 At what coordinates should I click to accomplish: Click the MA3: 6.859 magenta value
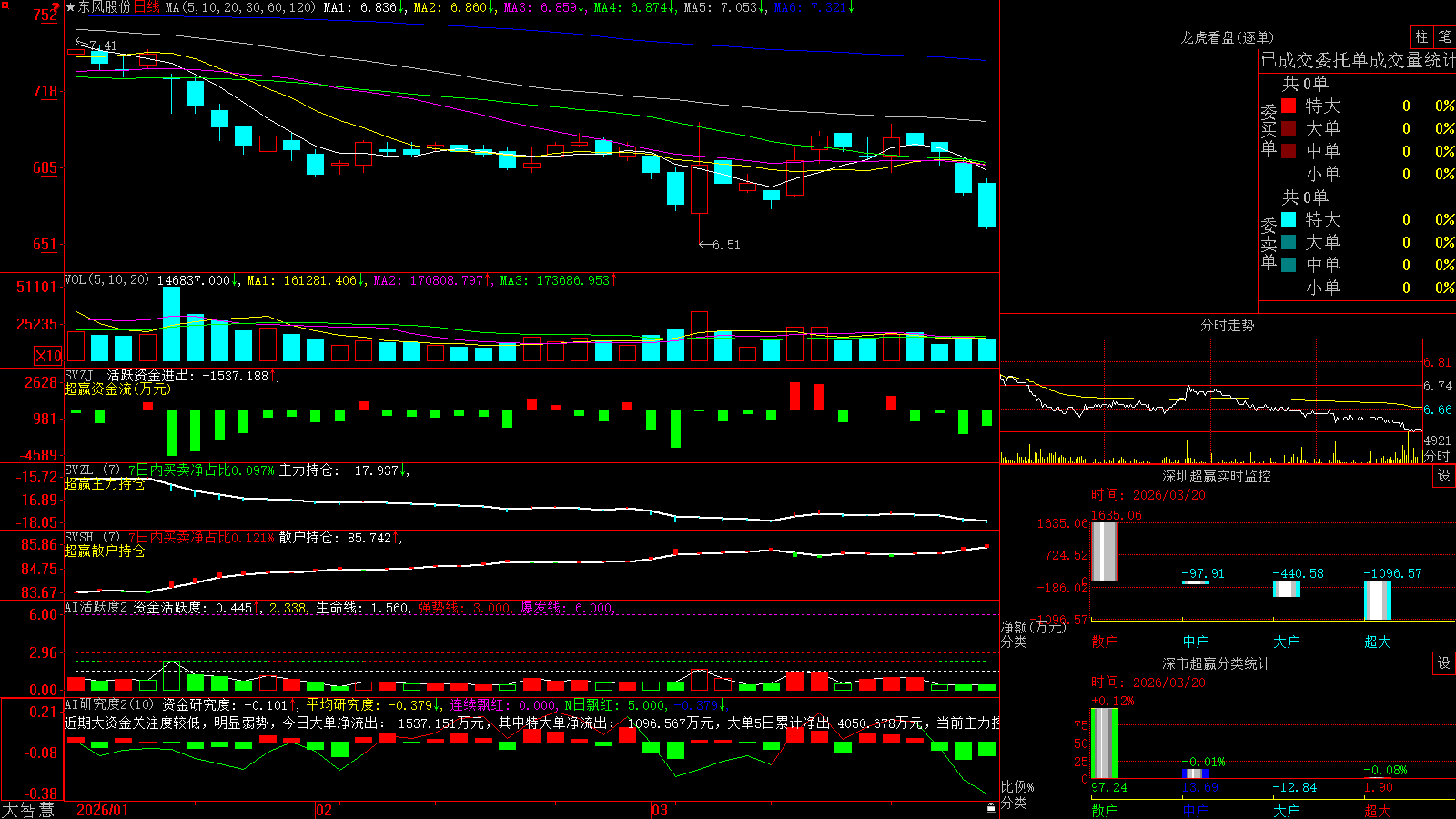(x=543, y=7)
